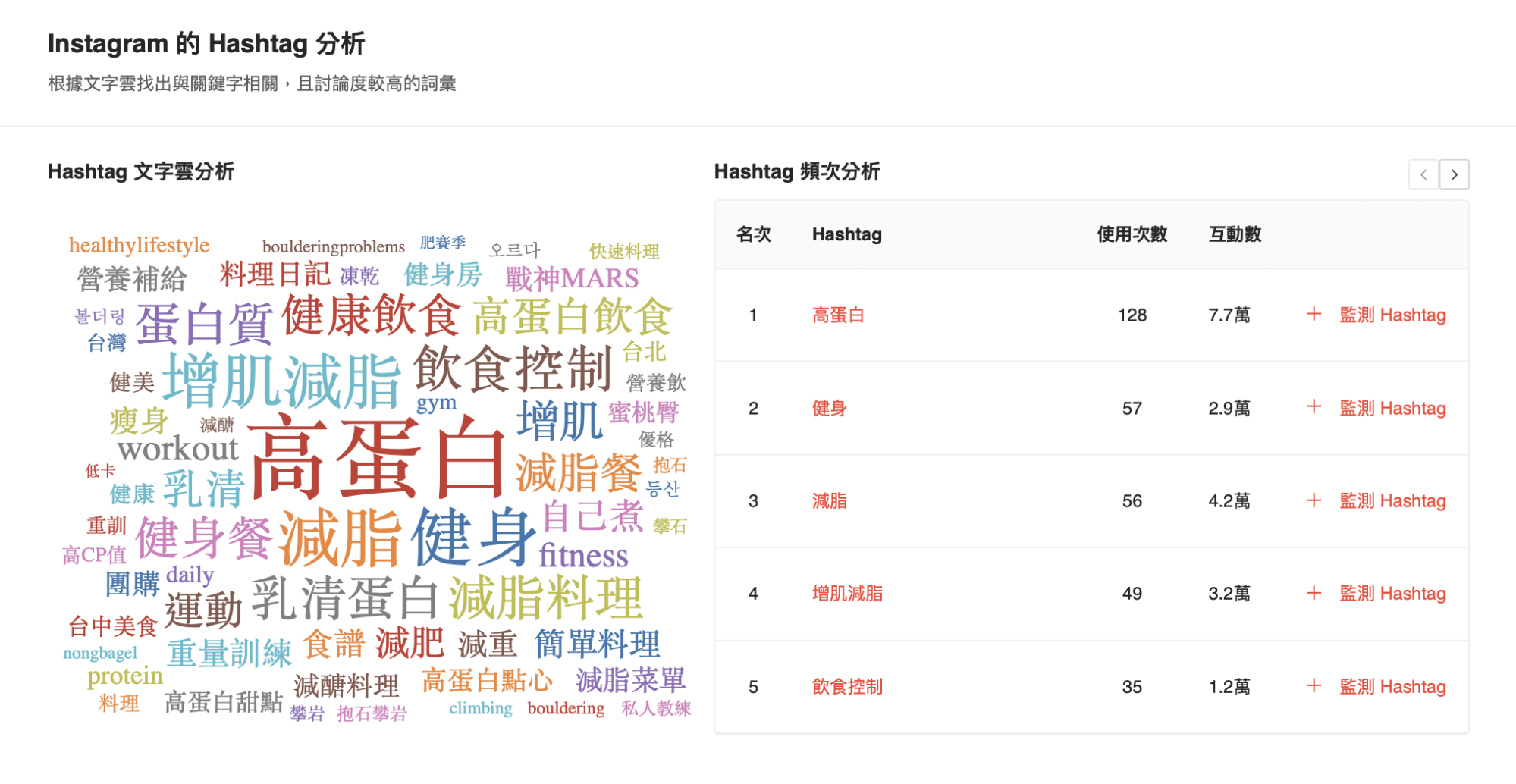Click plus icon beside 飲食控制 row
Screen dimensions: 1516x784
[1314, 686]
